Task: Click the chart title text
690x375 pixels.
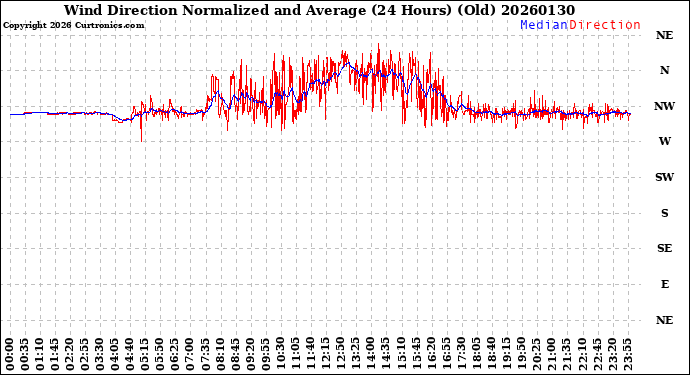Action: [x=319, y=10]
